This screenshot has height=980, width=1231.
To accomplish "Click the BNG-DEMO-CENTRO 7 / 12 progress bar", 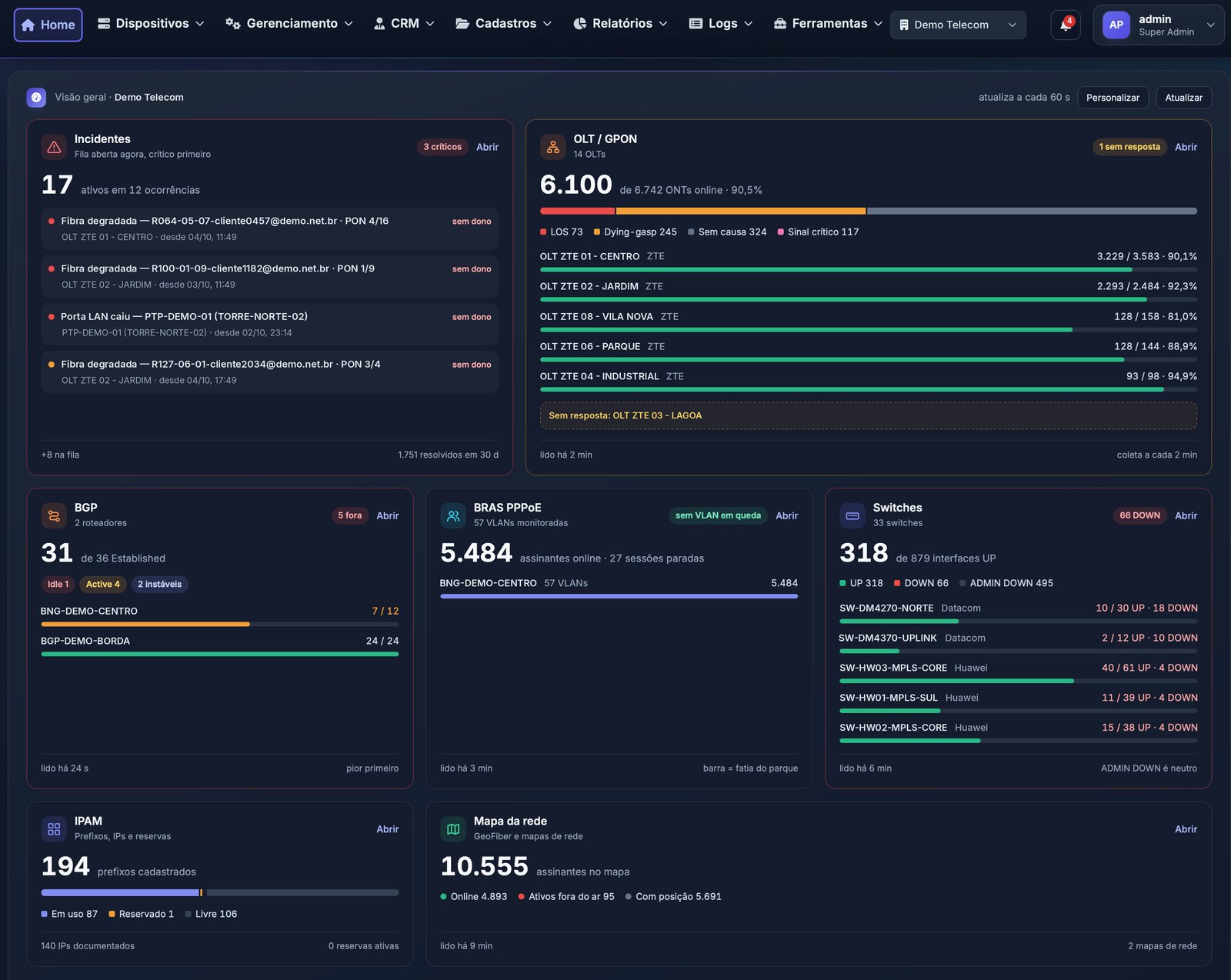I will tap(219, 624).
